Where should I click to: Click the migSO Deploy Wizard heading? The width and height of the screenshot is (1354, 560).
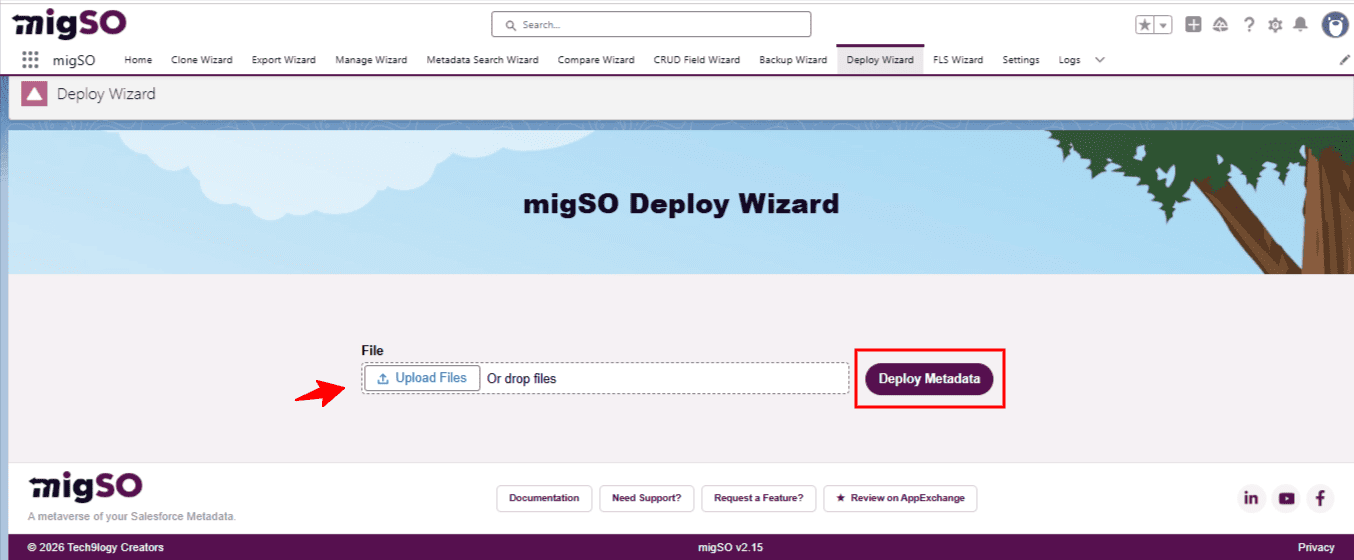[681, 204]
